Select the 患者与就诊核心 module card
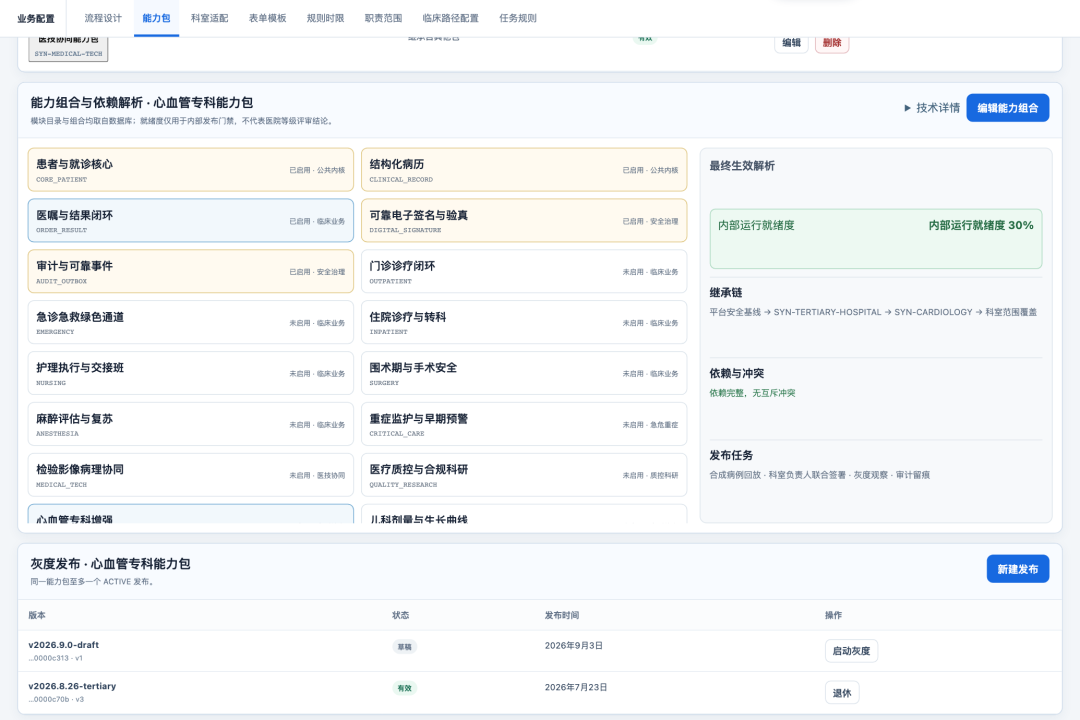The width and height of the screenshot is (1080, 720). (191, 169)
